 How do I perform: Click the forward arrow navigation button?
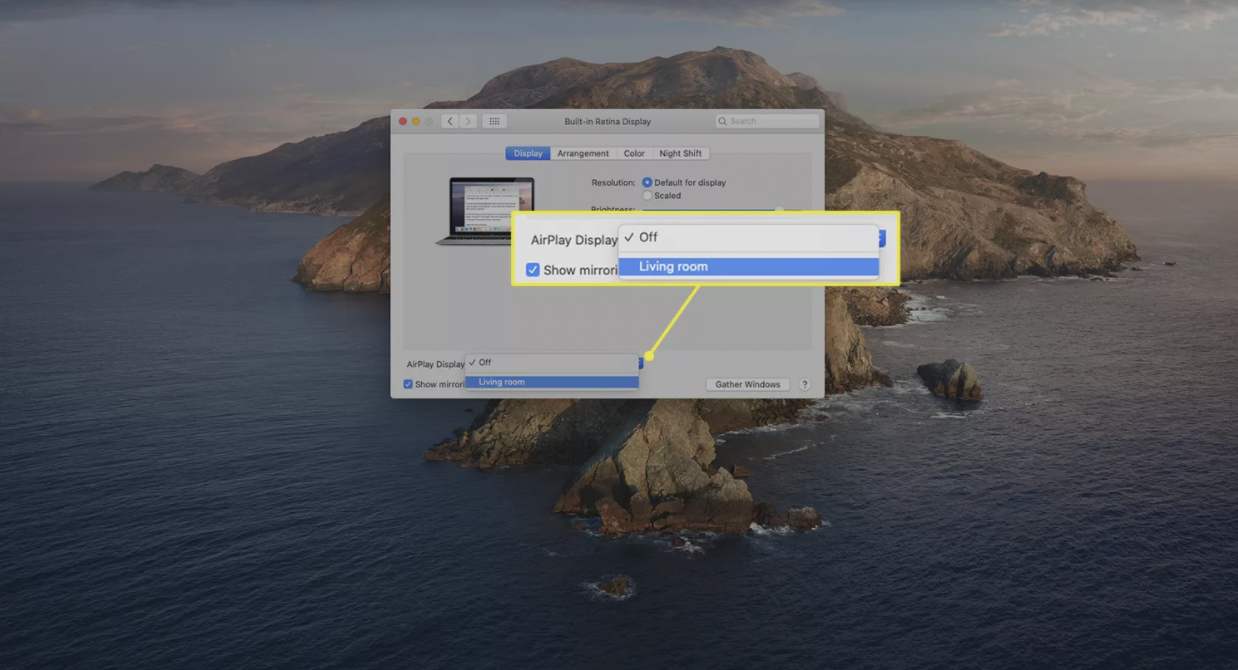point(468,121)
